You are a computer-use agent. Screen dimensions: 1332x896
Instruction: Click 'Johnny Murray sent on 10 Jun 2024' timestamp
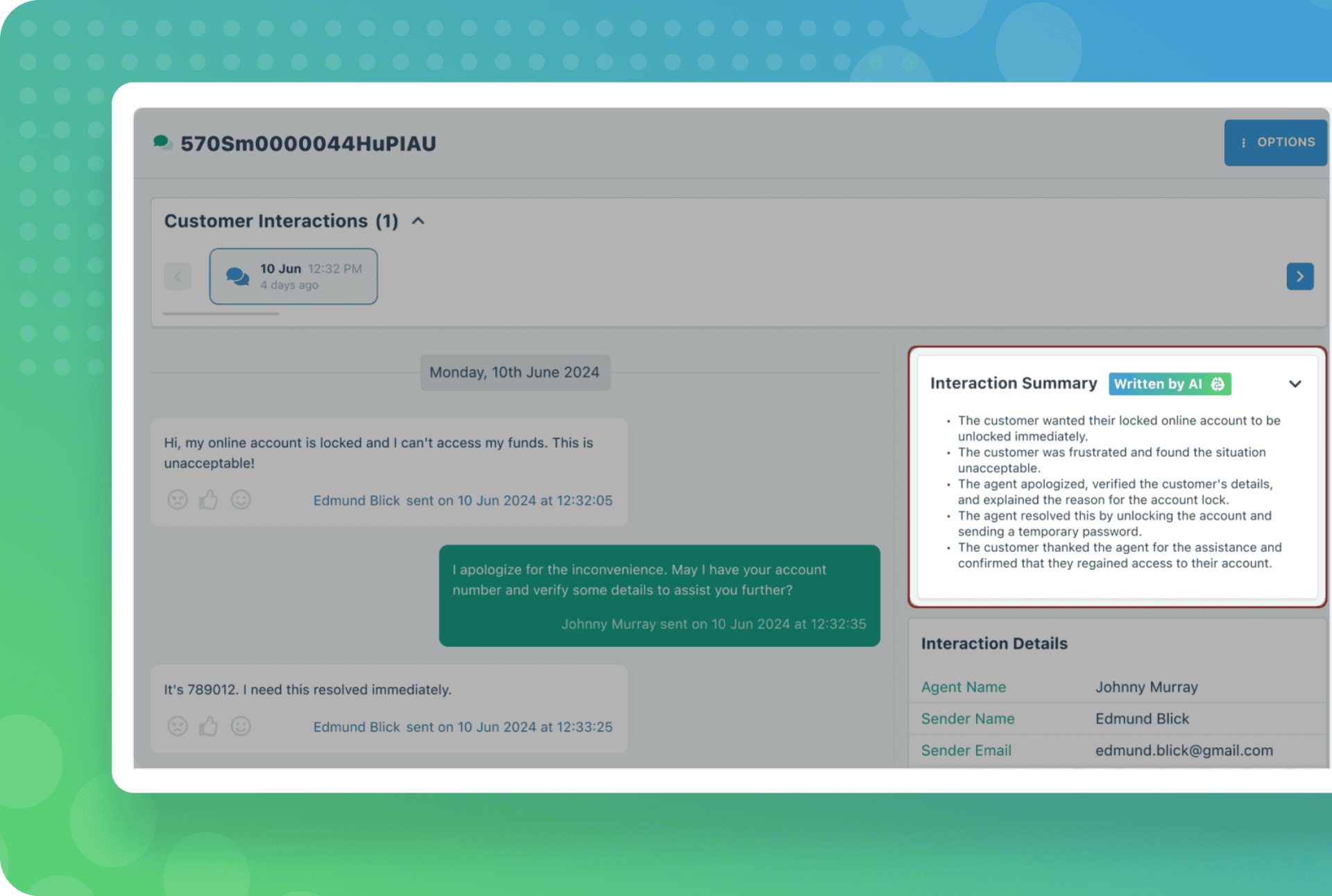pyautogui.click(x=714, y=624)
